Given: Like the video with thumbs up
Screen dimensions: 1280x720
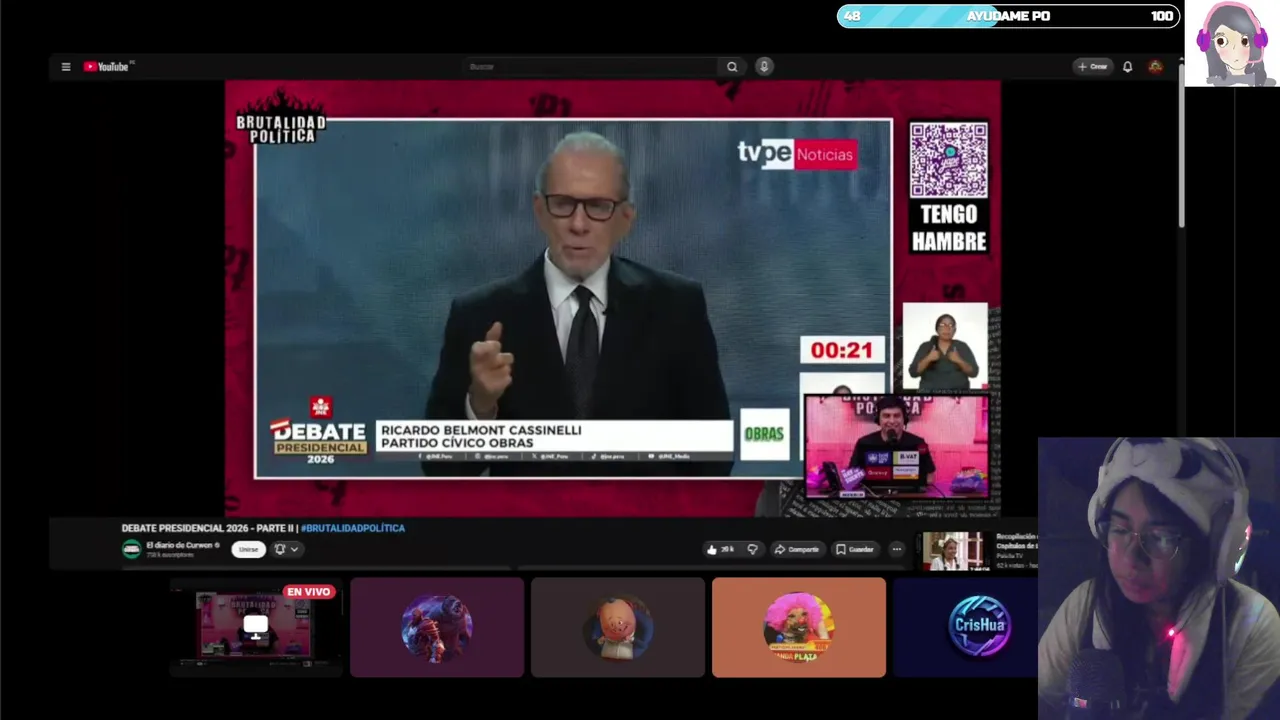Looking at the screenshot, I should click(721, 549).
